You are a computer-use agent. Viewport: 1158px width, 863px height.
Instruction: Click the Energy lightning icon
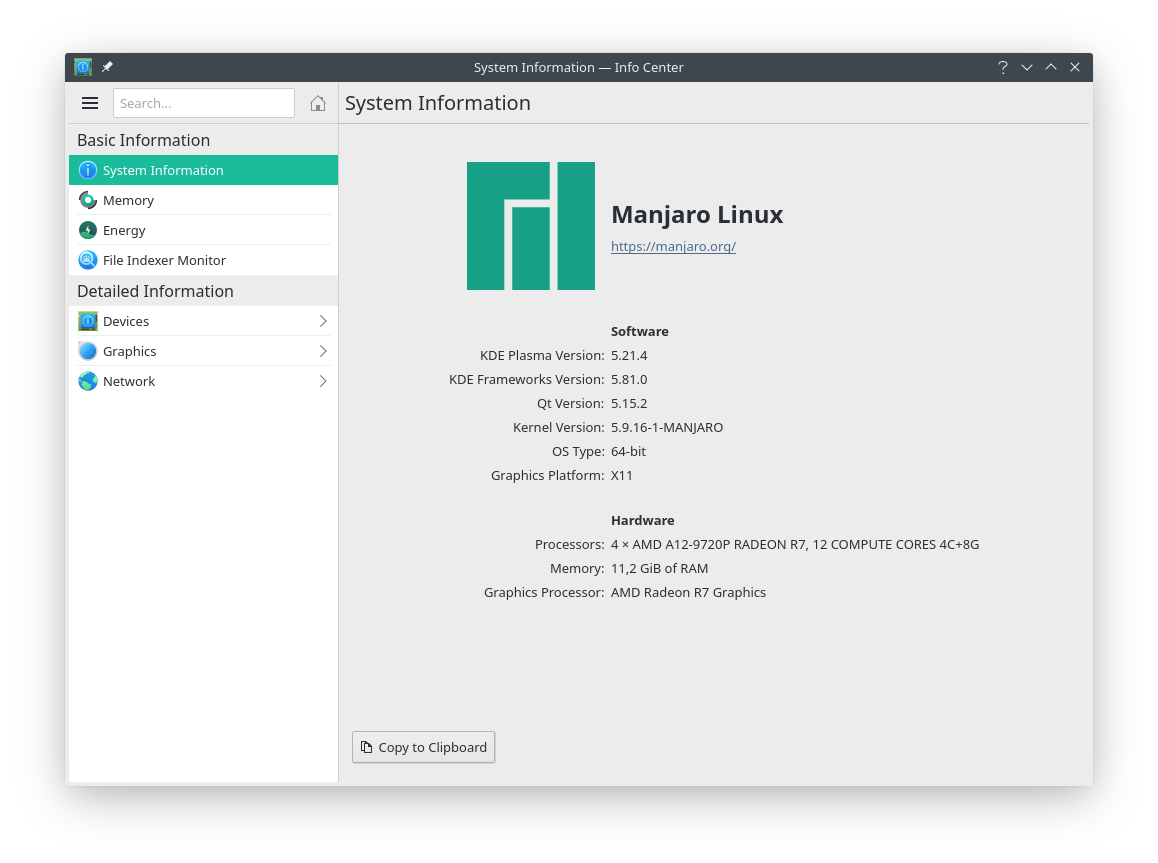pos(88,230)
